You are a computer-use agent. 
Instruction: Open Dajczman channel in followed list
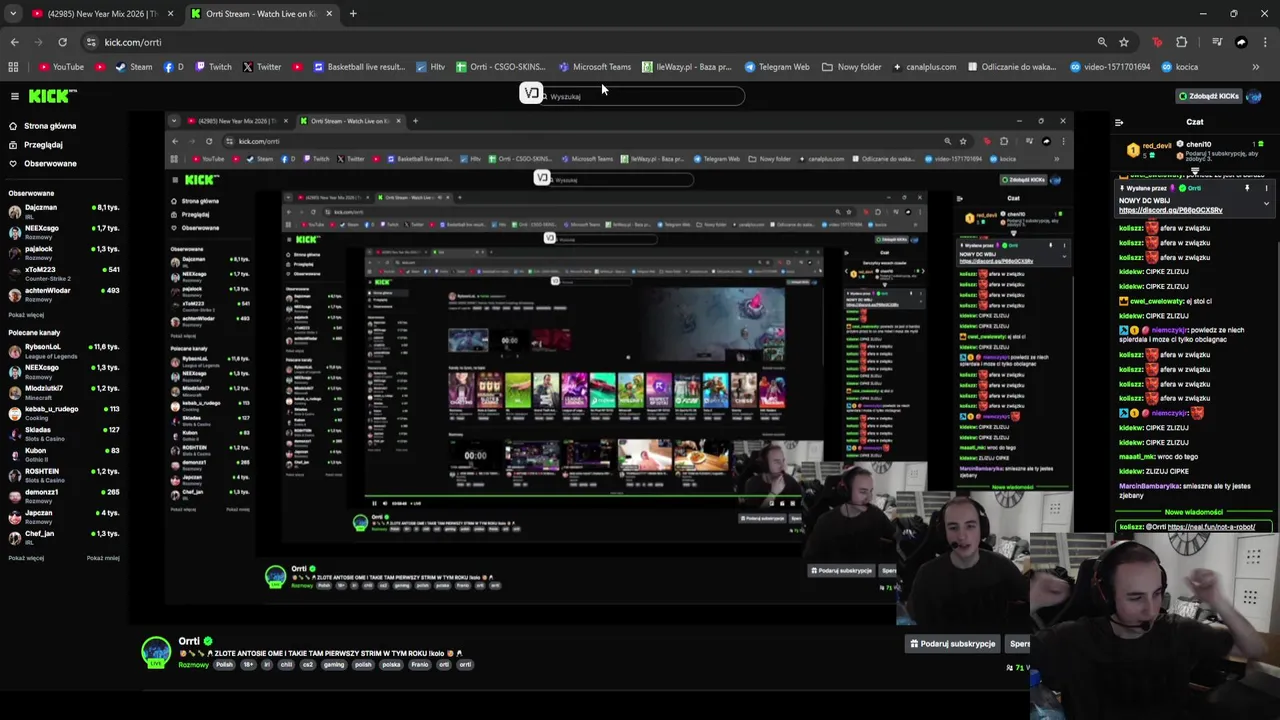(64, 211)
